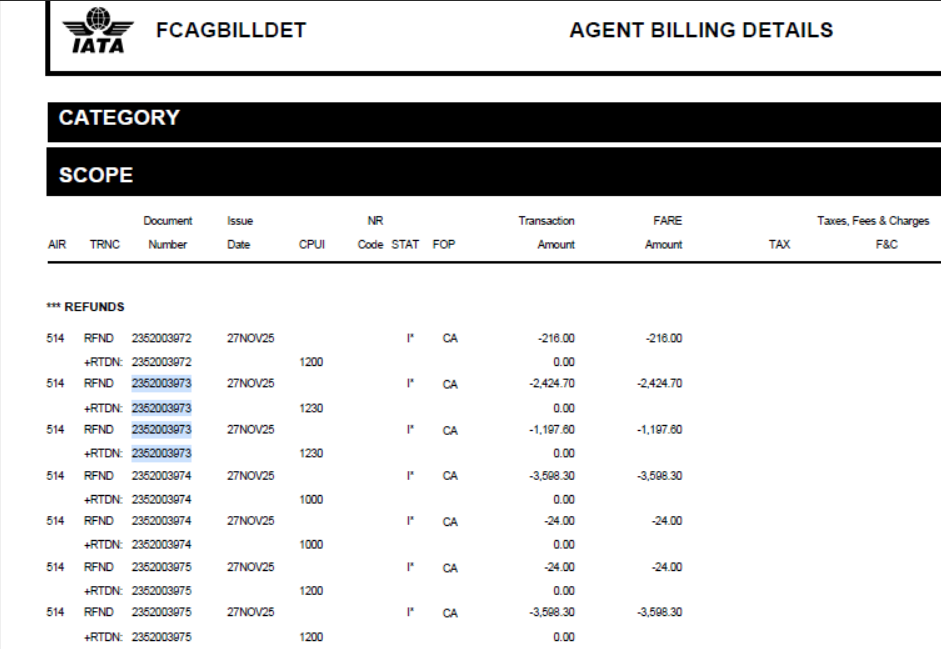Click the AGENT BILLING DETAILS title
Screen dimensions: 941x649
pos(701,30)
